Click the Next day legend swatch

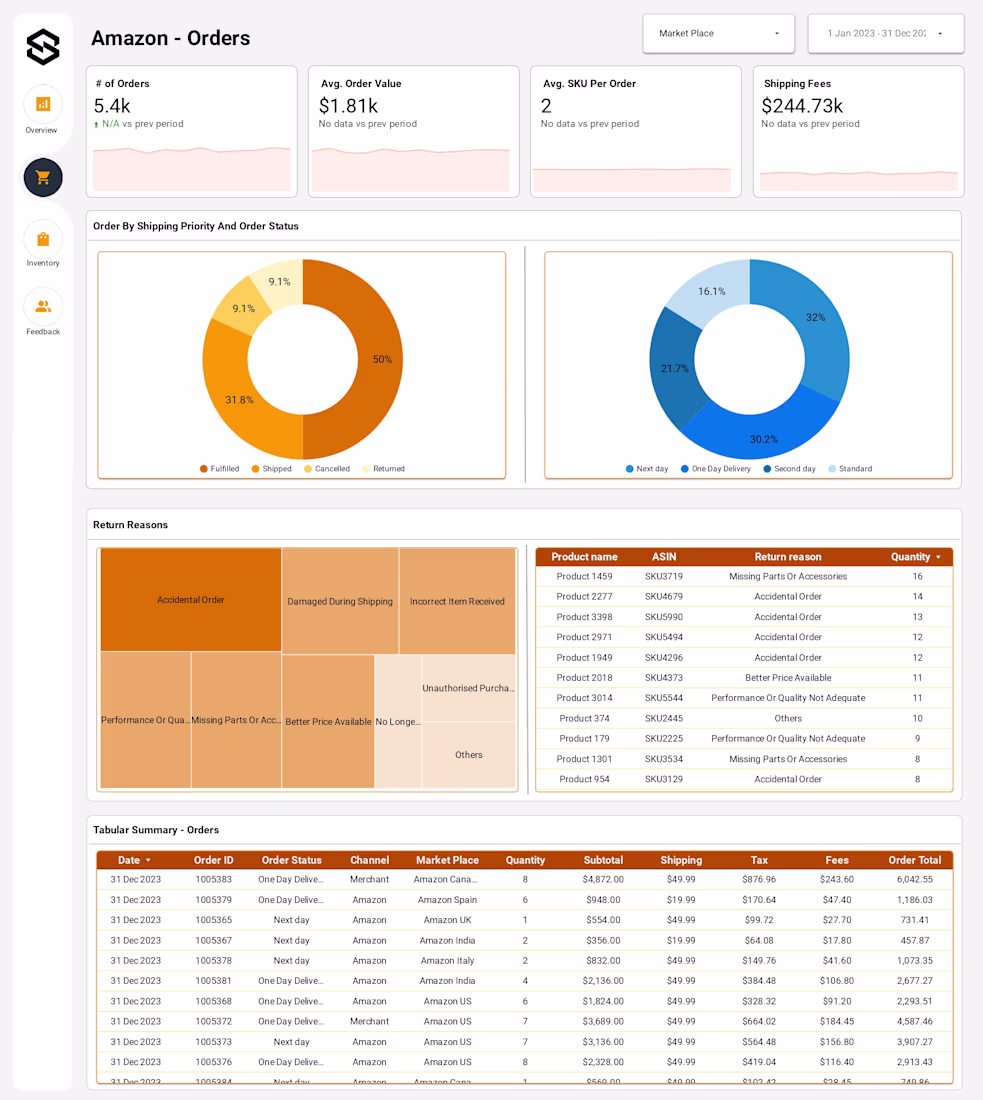(x=629, y=469)
